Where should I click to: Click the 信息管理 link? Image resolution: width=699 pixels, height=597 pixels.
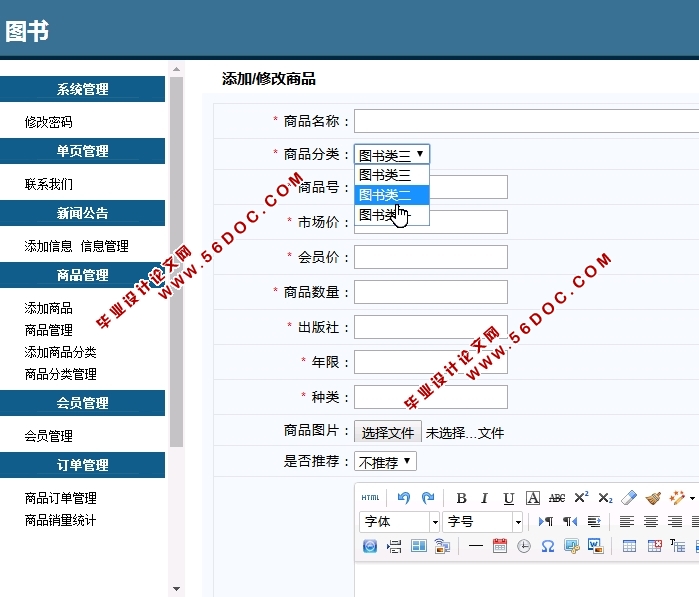105,246
